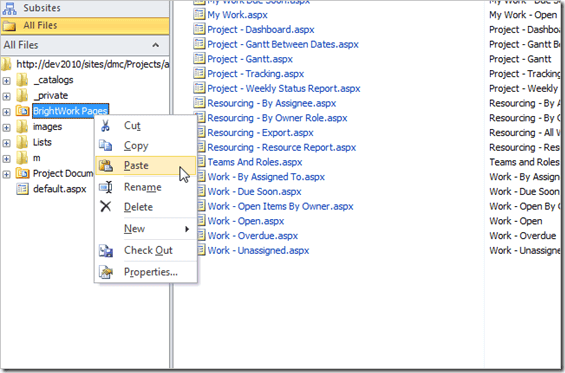Click the 'Project - Gantt' title cell
This screenshot has height=373, width=565.
[x=520, y=59]
